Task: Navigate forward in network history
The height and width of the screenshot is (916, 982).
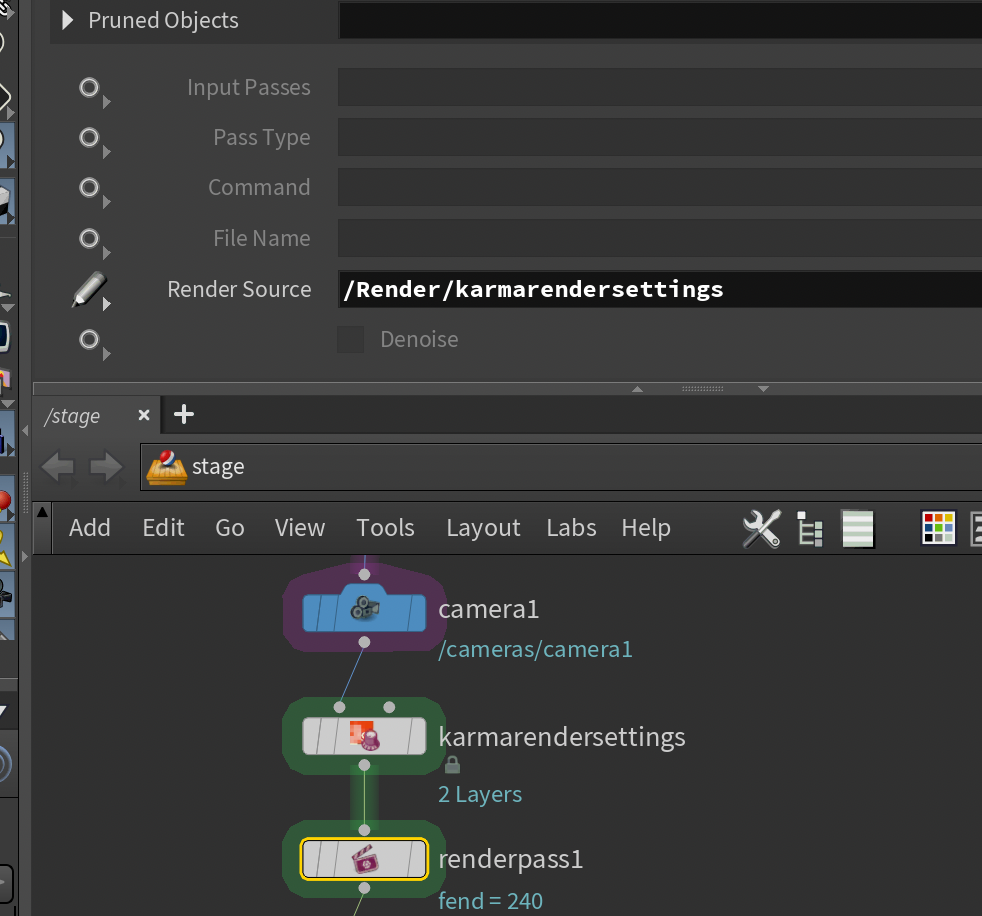Action: [x=106, y=467]
